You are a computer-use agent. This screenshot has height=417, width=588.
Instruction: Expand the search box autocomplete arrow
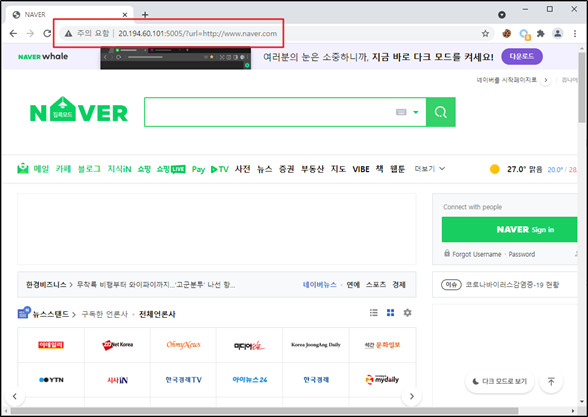(416, 112)
